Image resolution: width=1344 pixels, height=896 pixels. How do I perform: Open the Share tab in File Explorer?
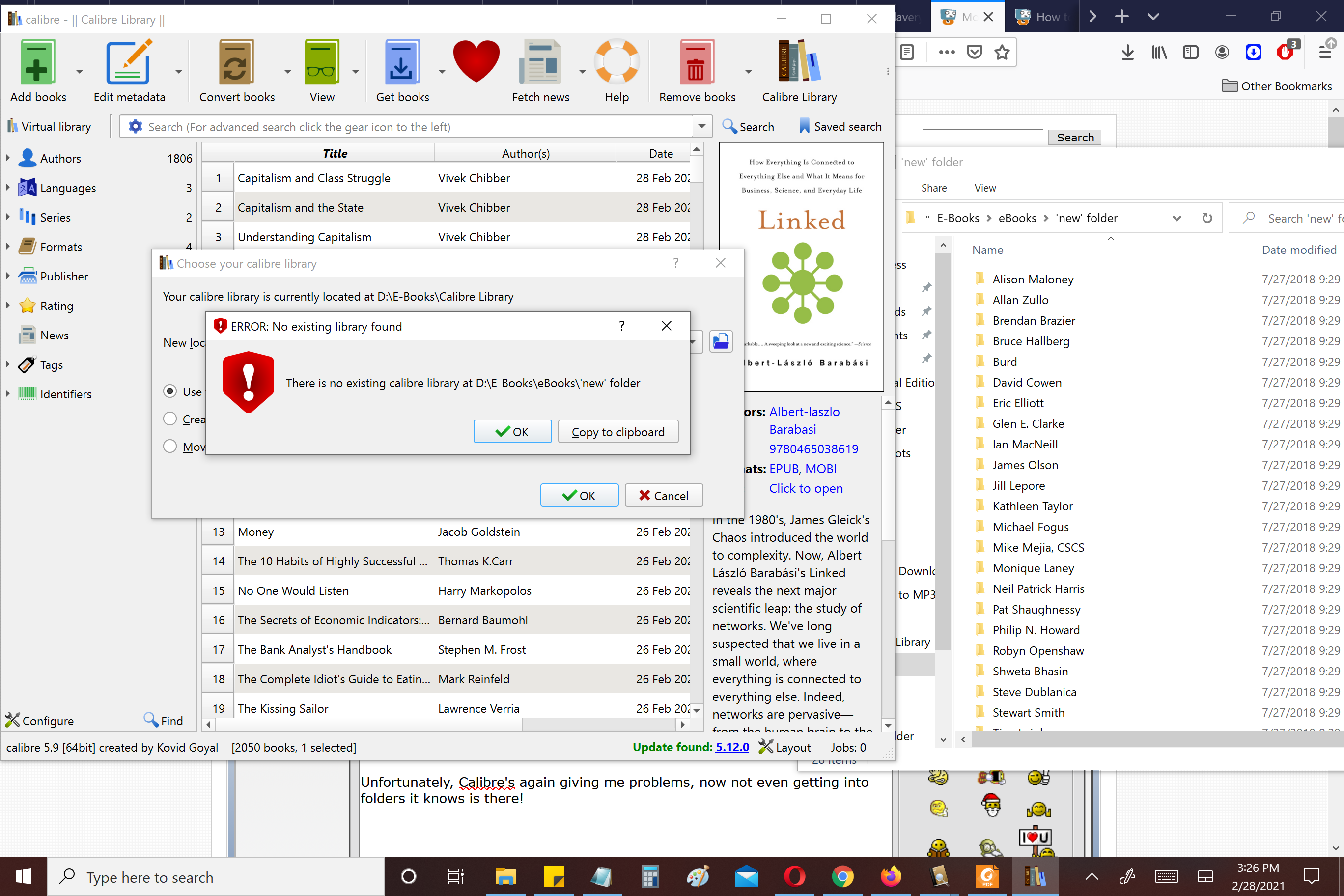point(934,188)
